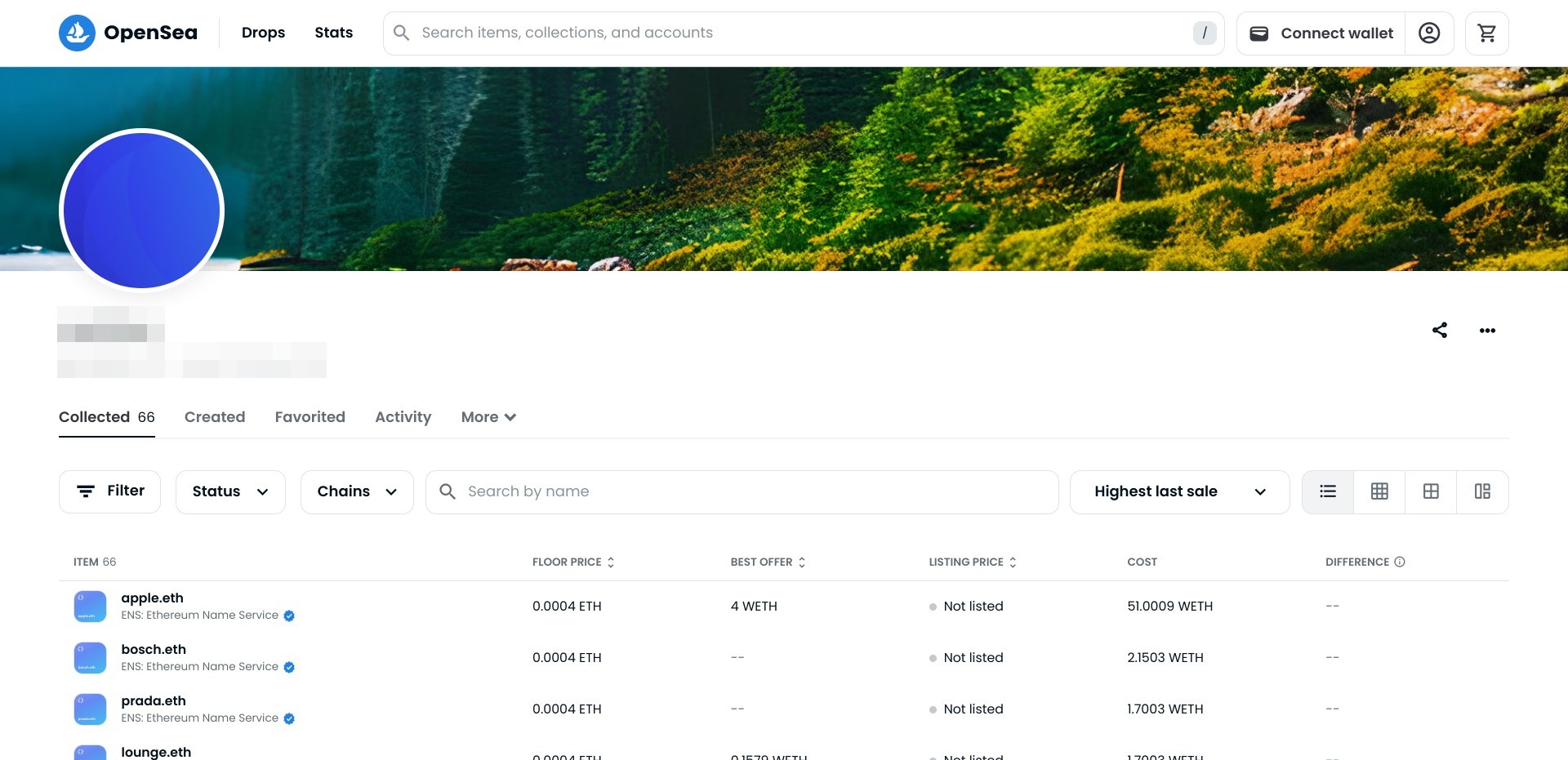This screenshot has width=1568, height=760.
Task: Open the apple.eth item thumbnail
Action: (90, 607)
